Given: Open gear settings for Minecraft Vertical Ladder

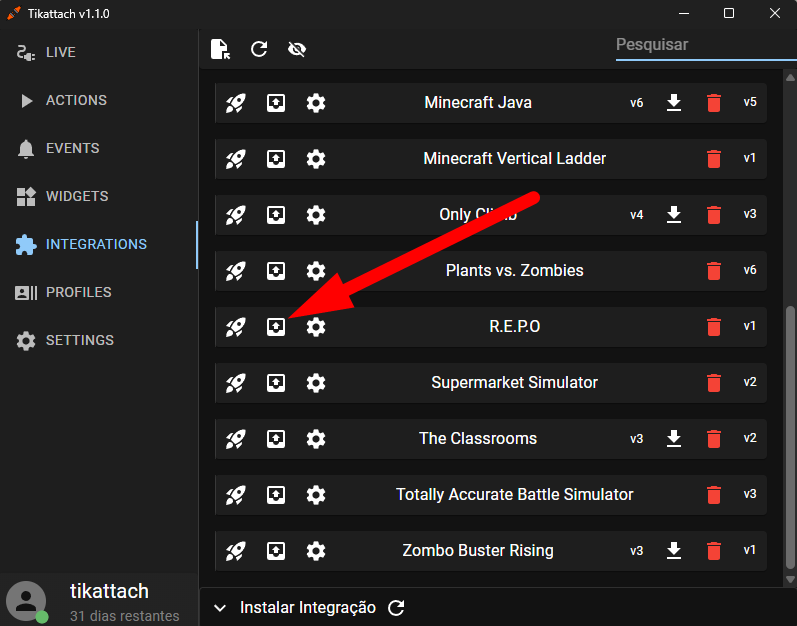Looking at the screenshot, I should [316, 159].
